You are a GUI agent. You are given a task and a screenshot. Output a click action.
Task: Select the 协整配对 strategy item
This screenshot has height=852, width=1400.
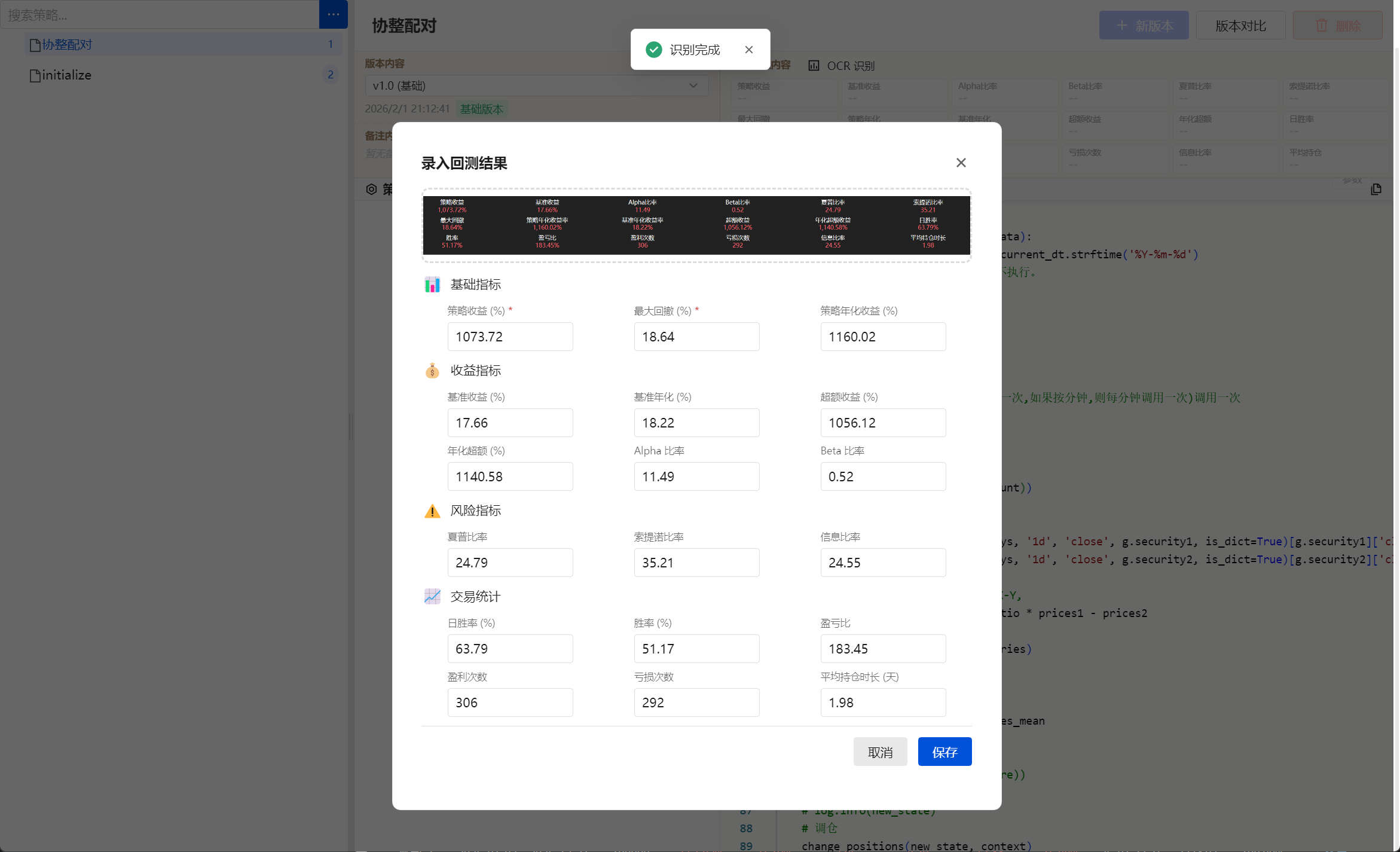[x=179, y=45]
